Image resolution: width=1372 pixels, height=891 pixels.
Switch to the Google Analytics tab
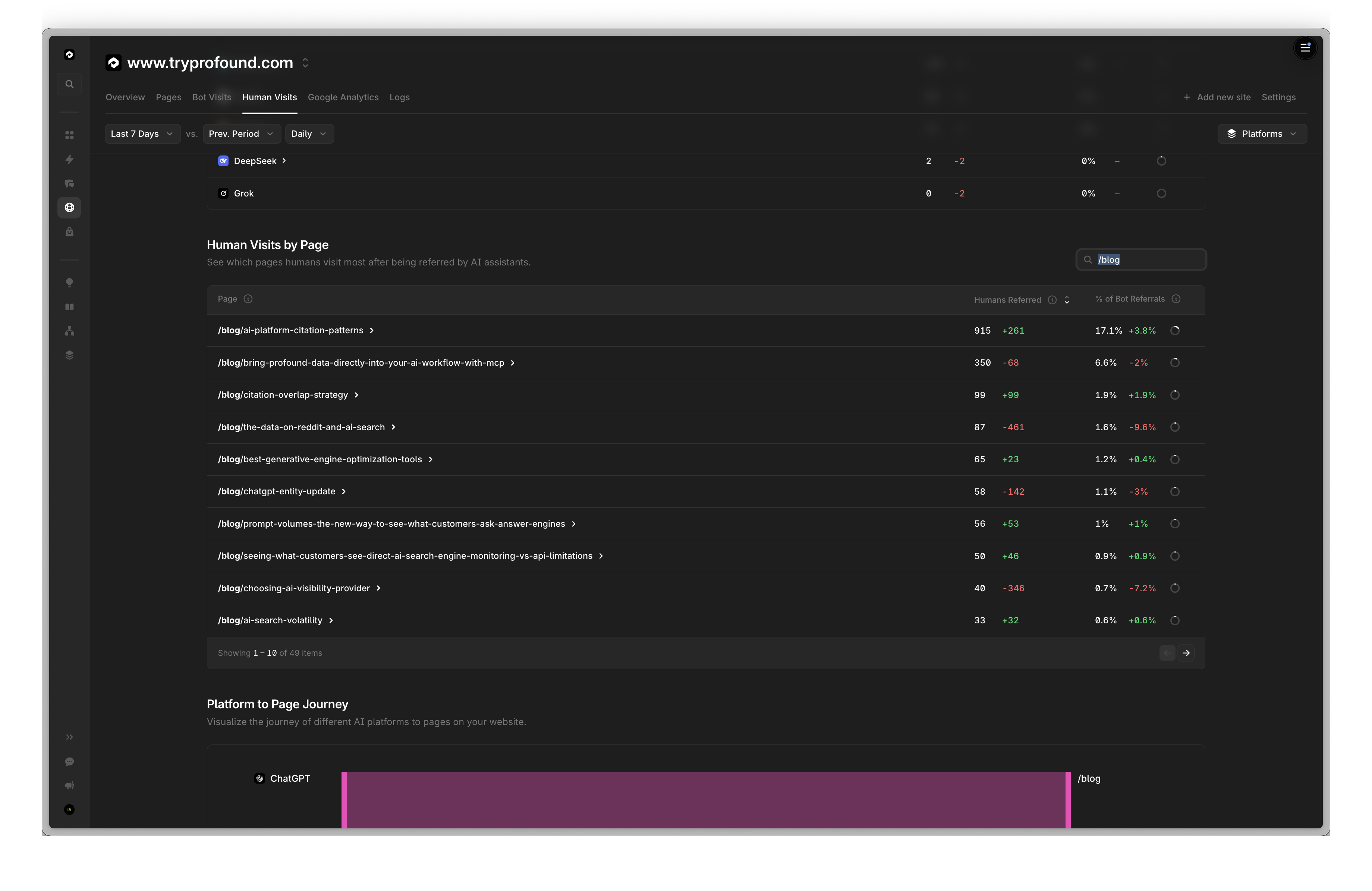pyautogui.click(x=343, y=97)
